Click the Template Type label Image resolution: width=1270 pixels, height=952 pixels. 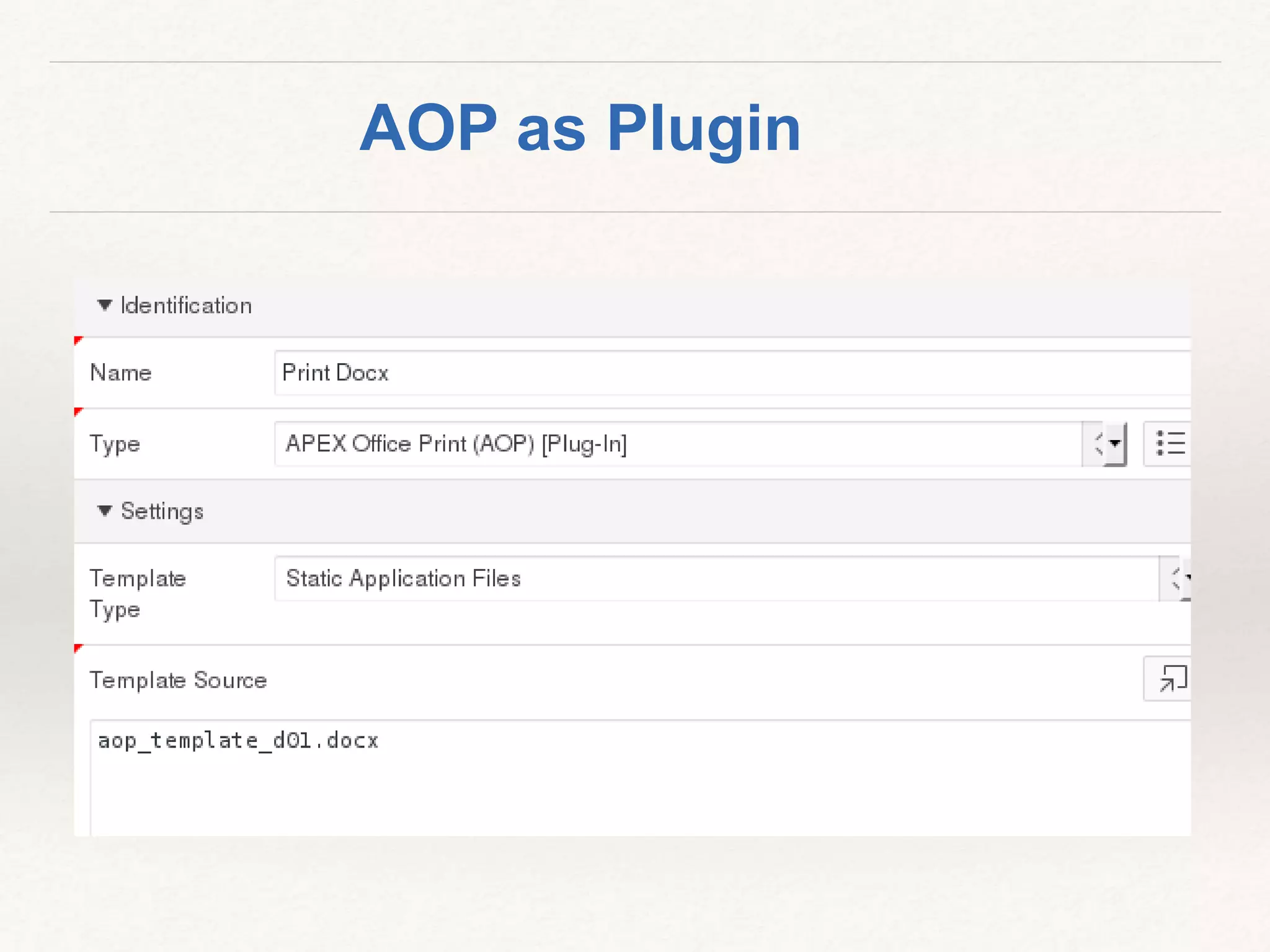coord(138,594)
